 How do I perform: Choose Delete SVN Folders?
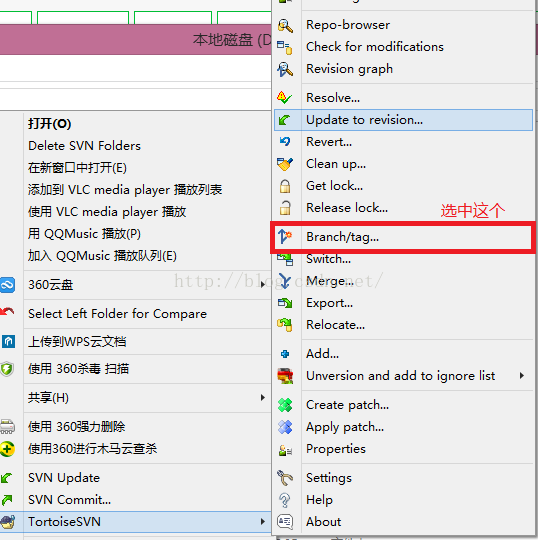click(84, 146)
